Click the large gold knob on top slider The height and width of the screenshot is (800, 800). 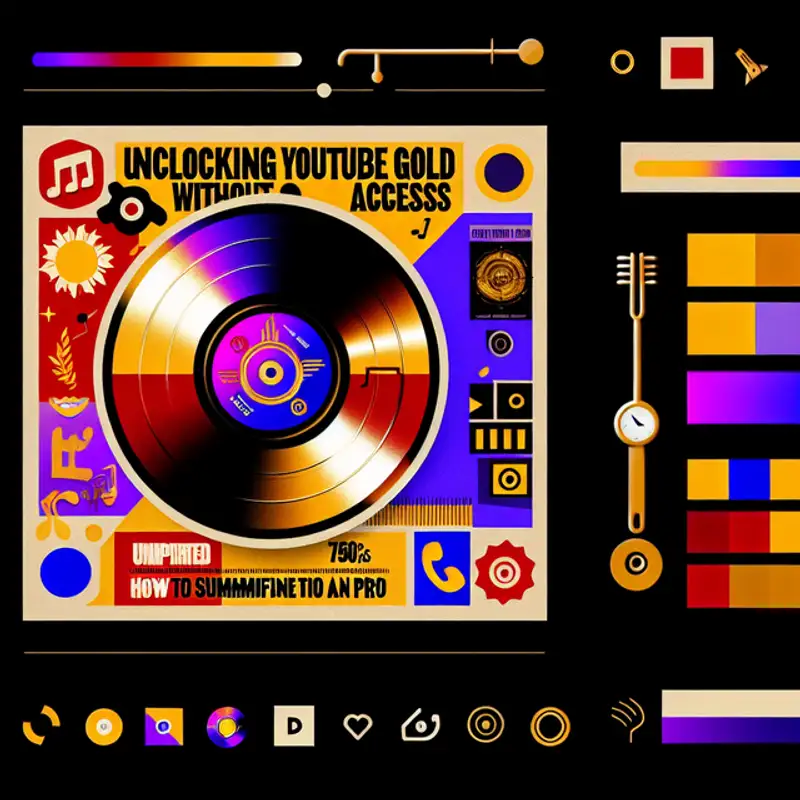[x=531, y=52]
